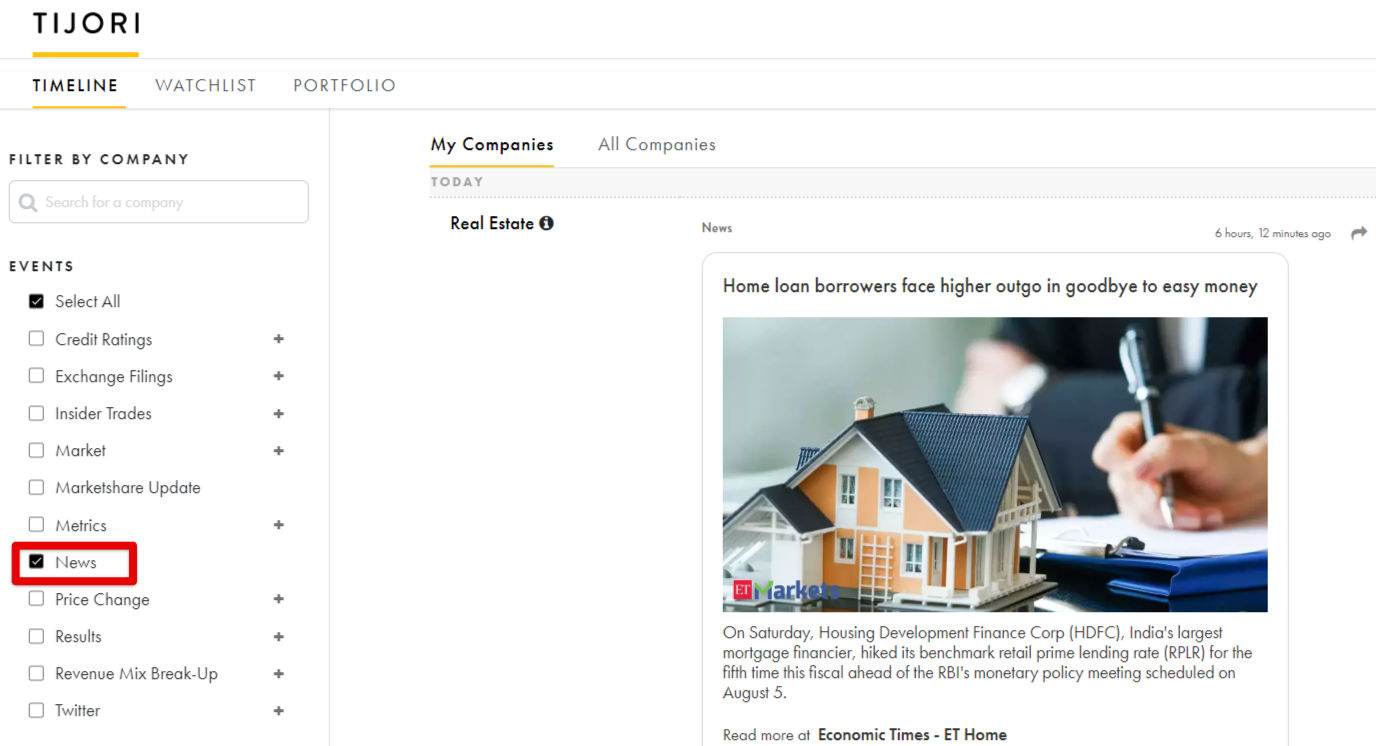
Task: Check the Results filter
Action: [x=37, y=636]
